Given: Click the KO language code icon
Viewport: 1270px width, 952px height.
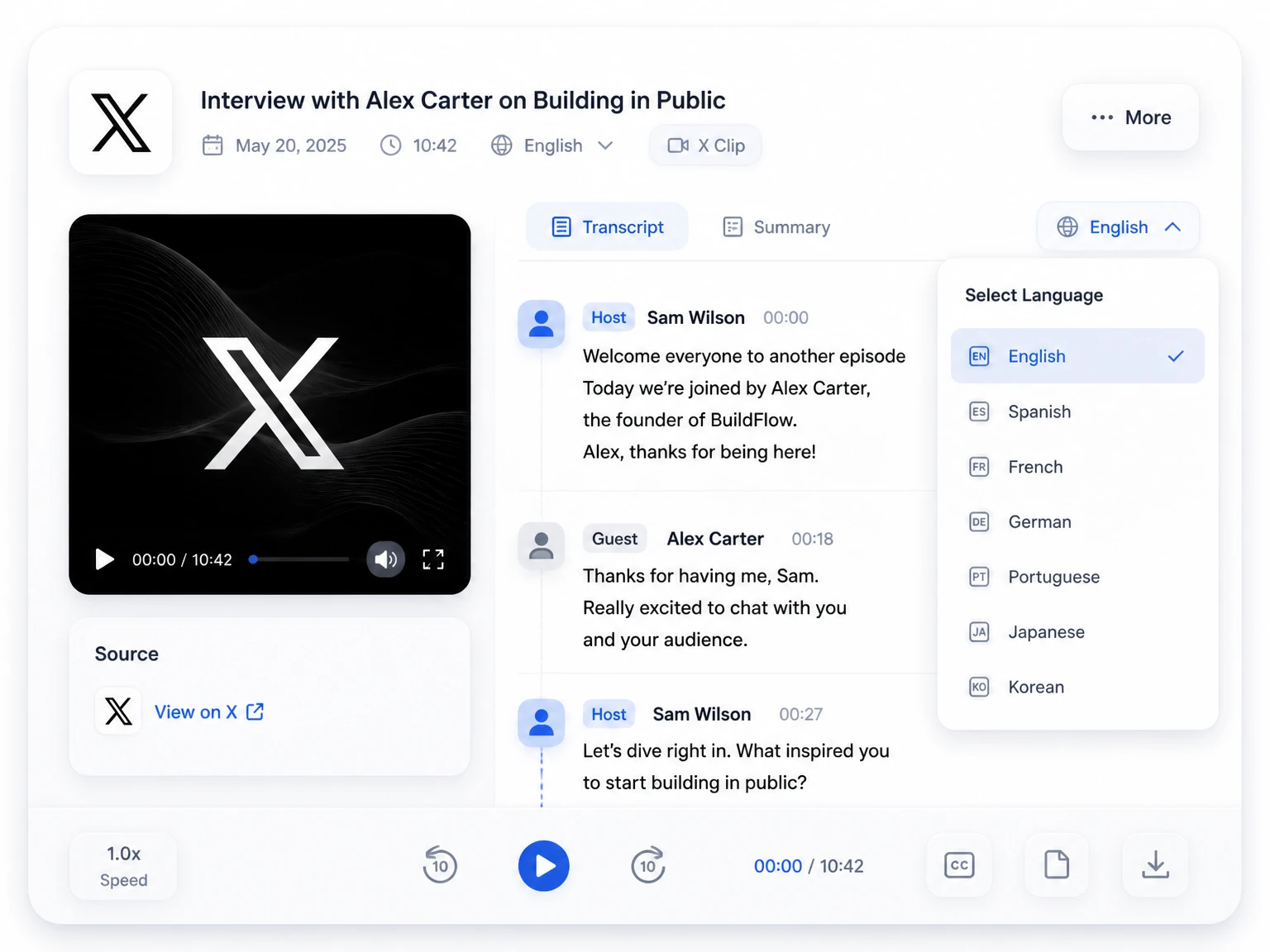Looking at the screenshot, I should 979,687.
